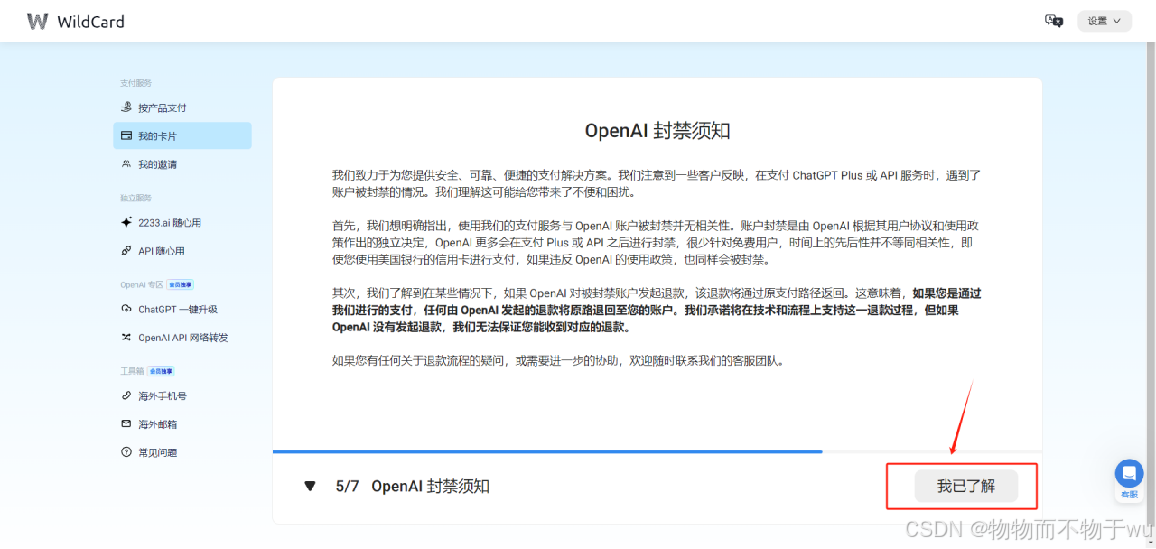Click the 我的卡片 card icon
The height and width of the screenshot is (549, 1156).
(x=126, y=136)
